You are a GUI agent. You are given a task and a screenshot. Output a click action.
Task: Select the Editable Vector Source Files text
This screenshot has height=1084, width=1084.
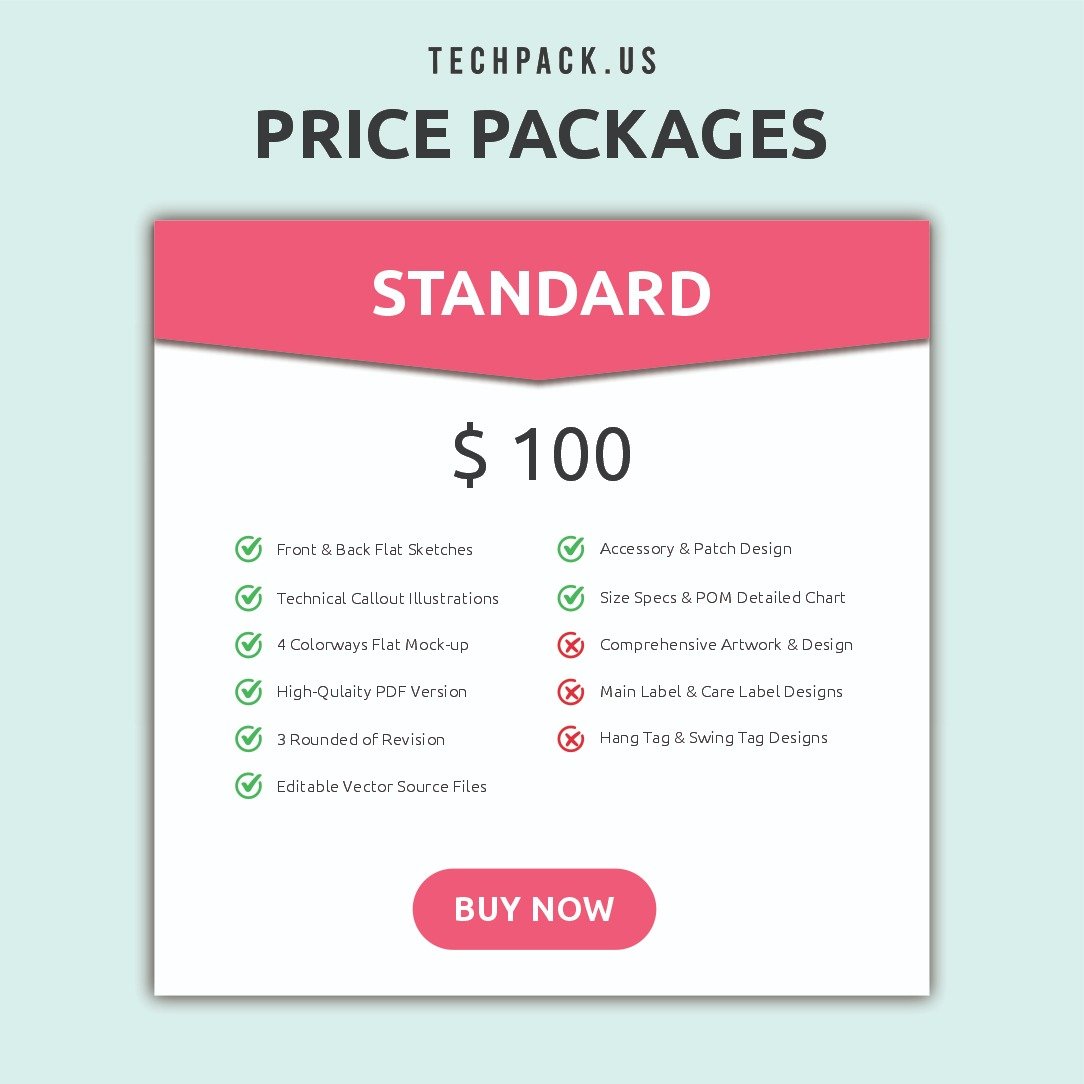click(x=382, y=786)
